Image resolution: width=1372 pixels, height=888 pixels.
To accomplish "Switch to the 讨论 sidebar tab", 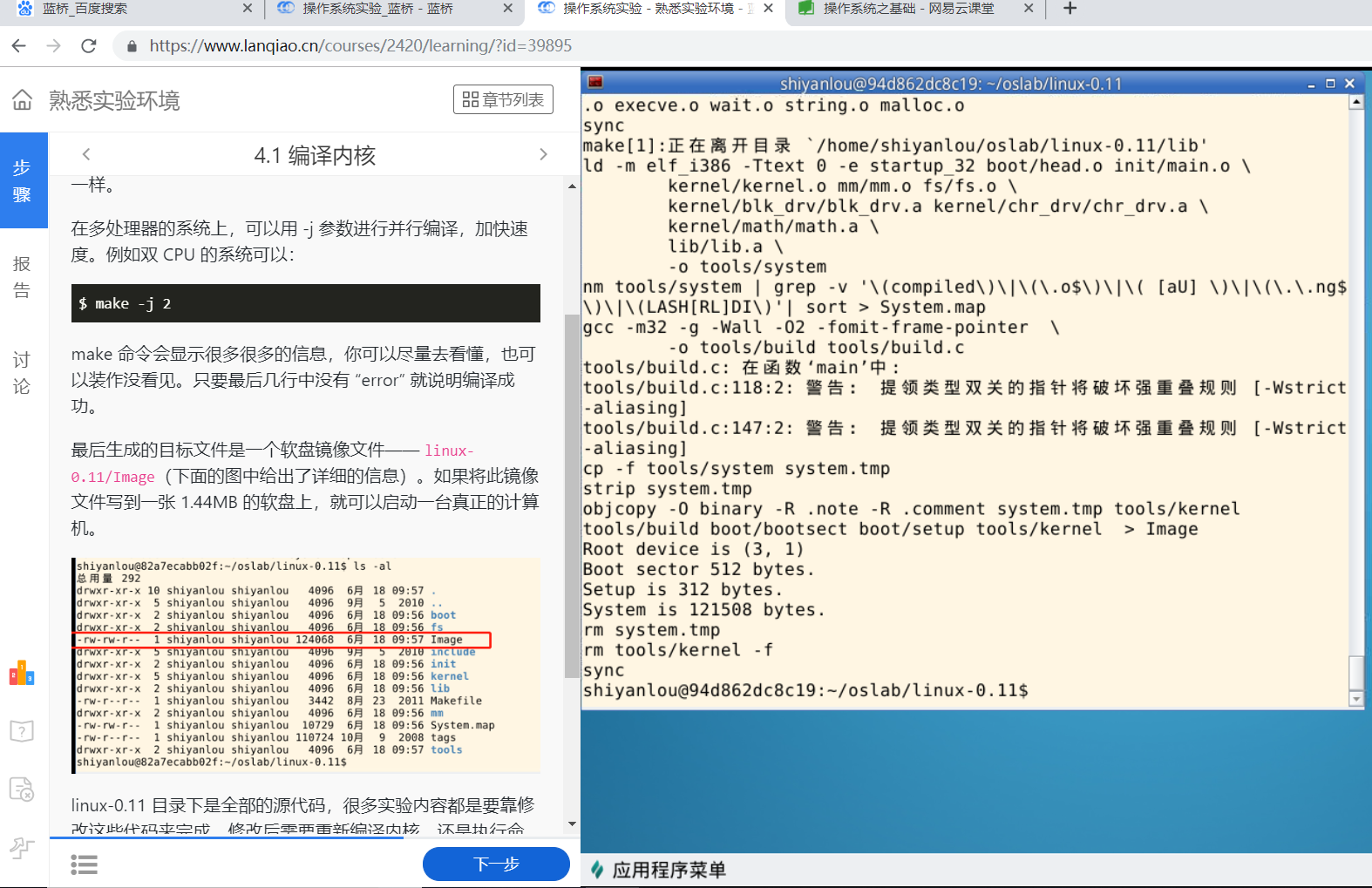I will [23, 372].
